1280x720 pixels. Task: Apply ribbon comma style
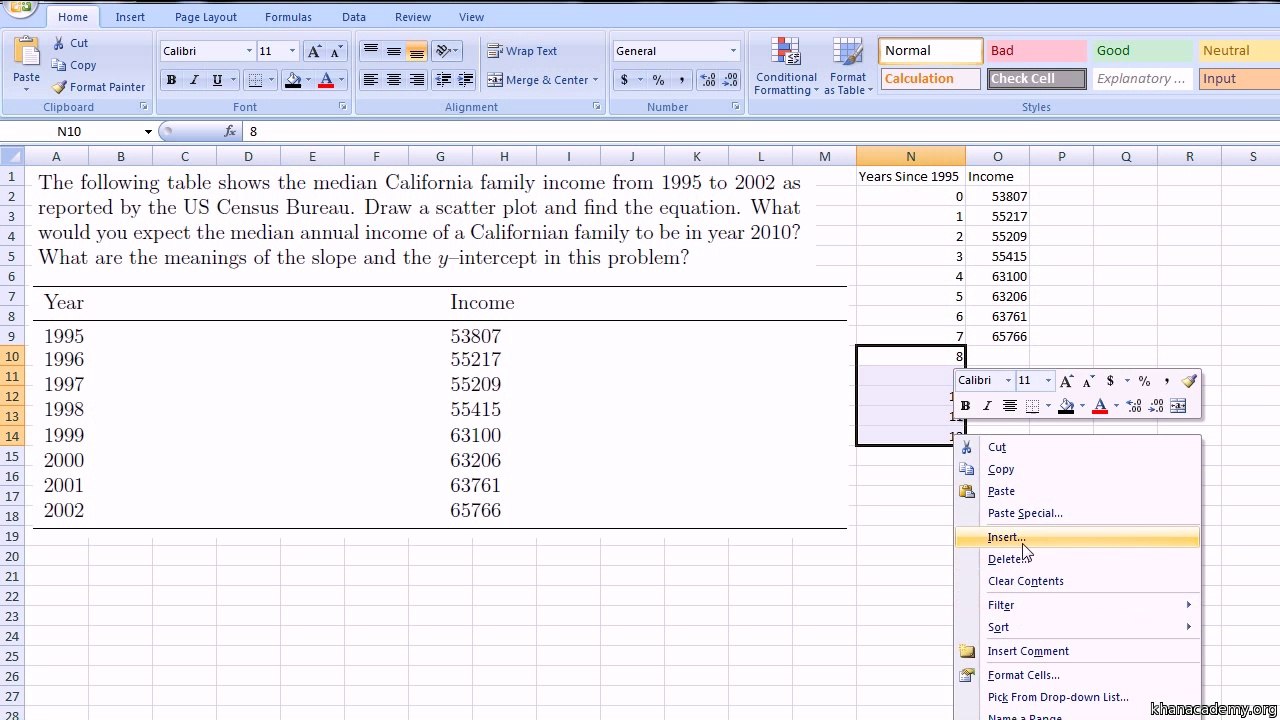pos(682,80)
